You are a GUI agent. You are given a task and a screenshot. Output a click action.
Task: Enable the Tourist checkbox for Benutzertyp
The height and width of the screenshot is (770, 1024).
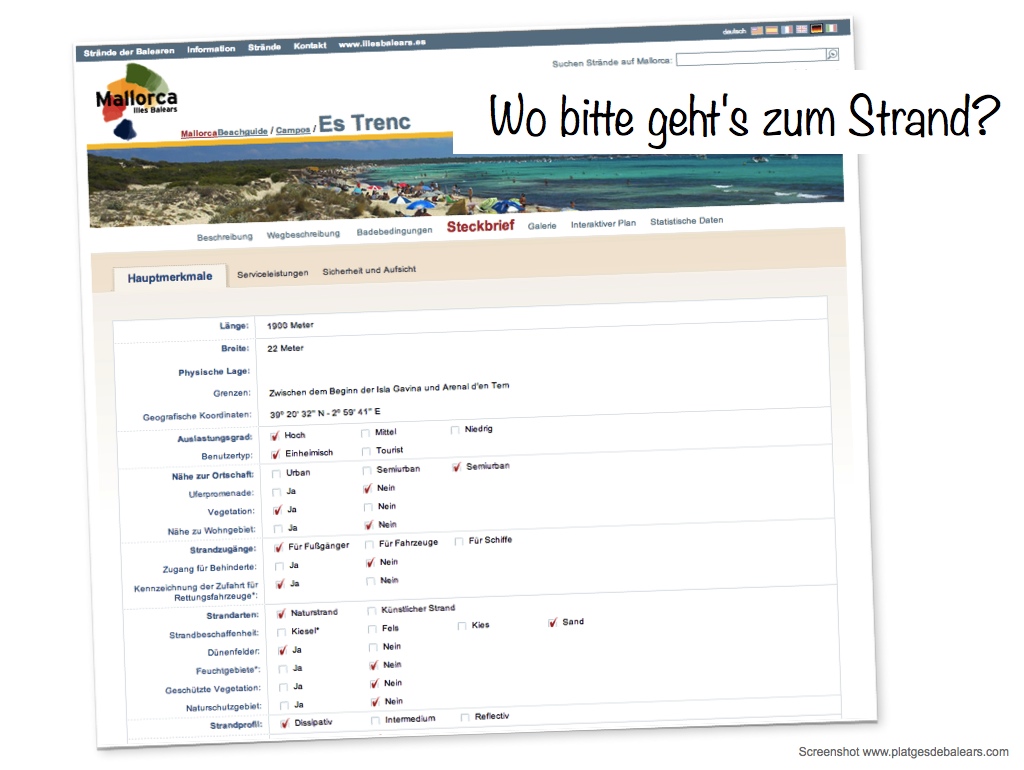point(366,452)
